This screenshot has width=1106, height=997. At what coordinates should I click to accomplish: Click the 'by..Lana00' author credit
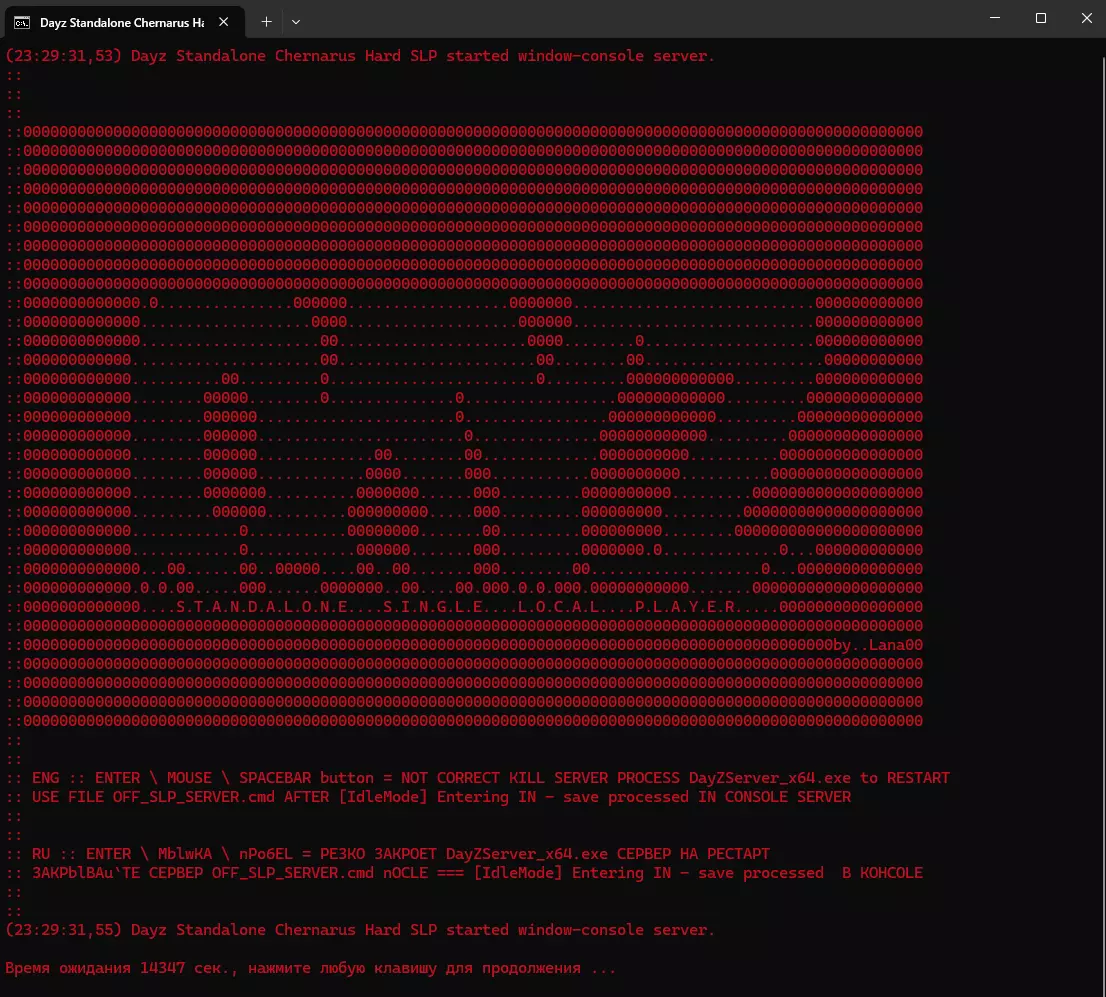click(x=878, y=645)
